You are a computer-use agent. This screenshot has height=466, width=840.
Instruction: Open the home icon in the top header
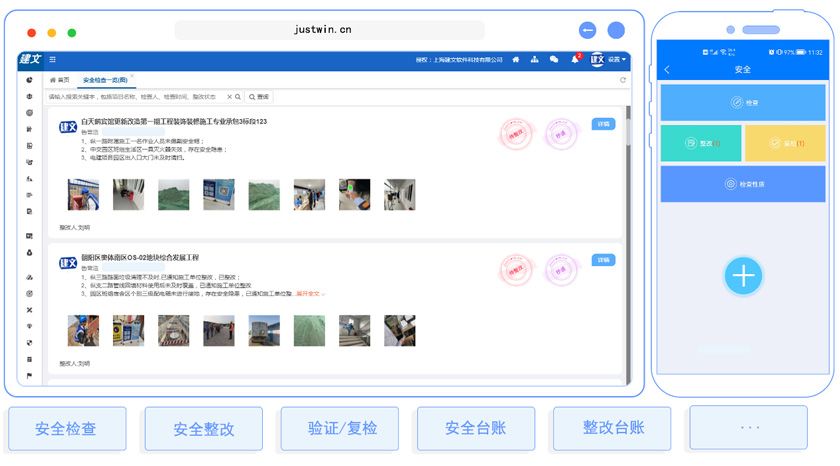pyautogui.click(x=516, y=60)
